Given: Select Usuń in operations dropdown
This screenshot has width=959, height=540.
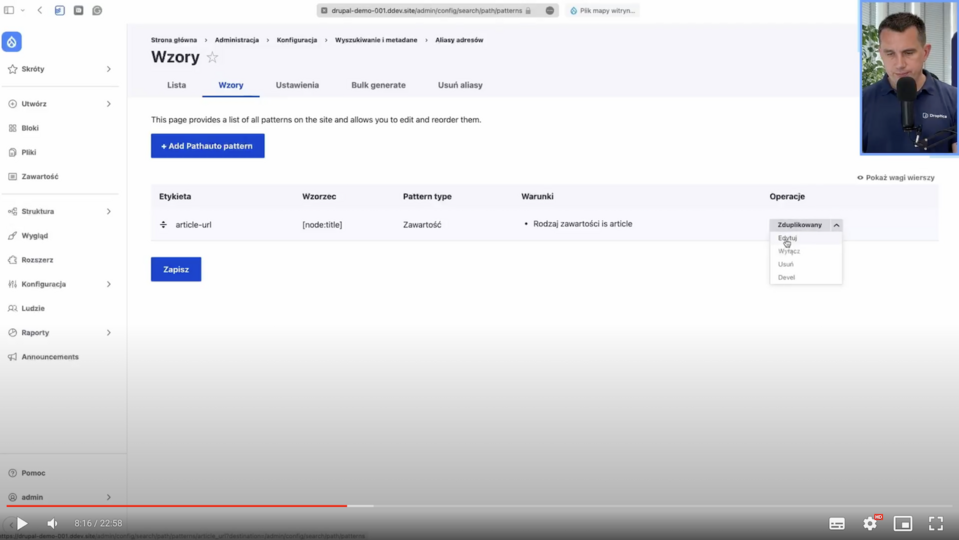Looking at the screenshot, I should pos(785,264).
